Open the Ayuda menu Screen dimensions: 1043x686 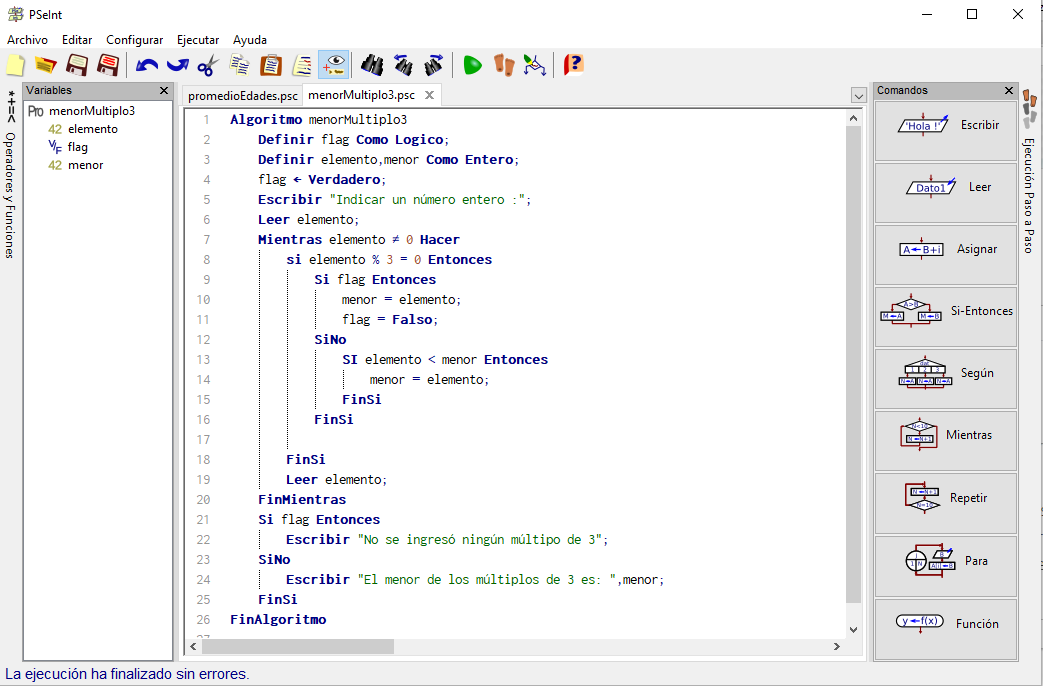[x=249, y=40]
